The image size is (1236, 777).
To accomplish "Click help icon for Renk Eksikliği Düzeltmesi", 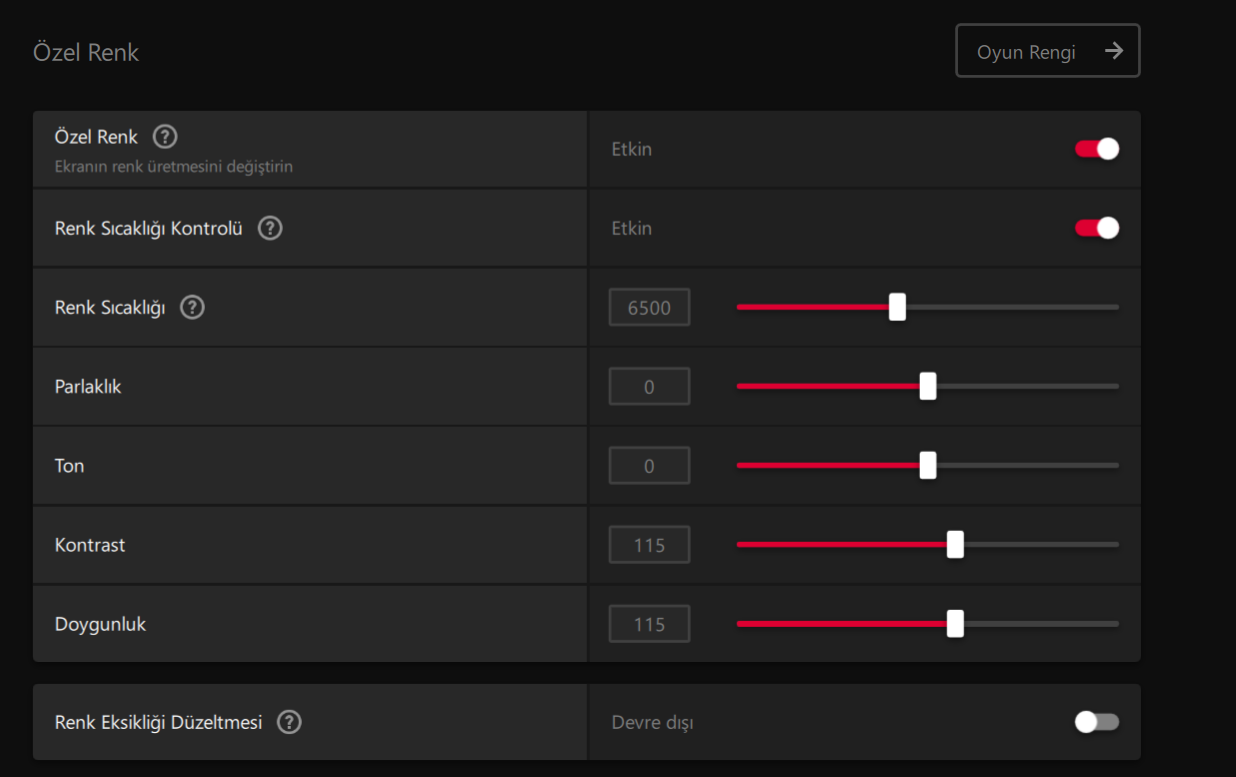I will coord(289,722).
